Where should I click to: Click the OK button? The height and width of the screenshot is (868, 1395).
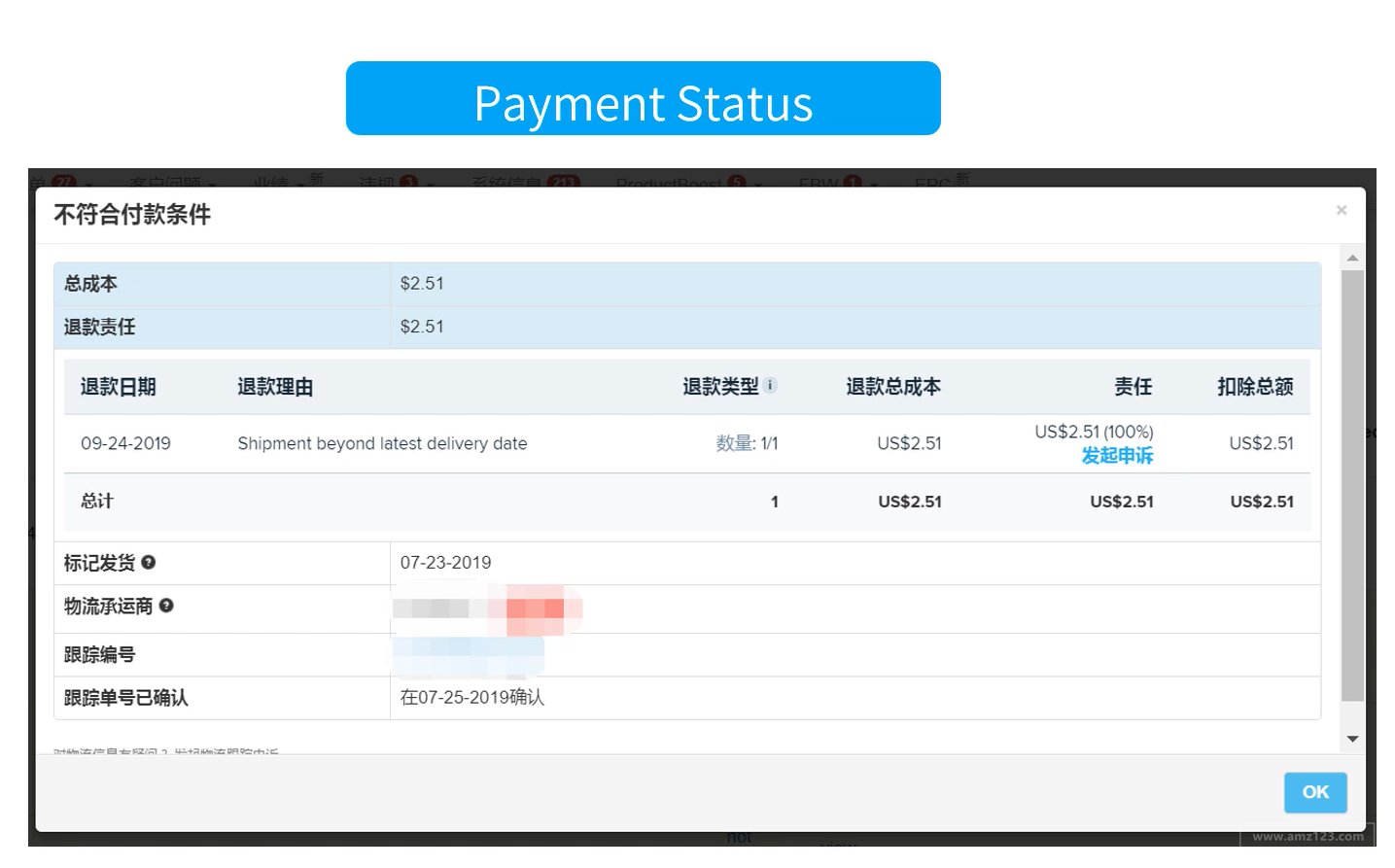pyautogui.click(x=1314, y=792)
